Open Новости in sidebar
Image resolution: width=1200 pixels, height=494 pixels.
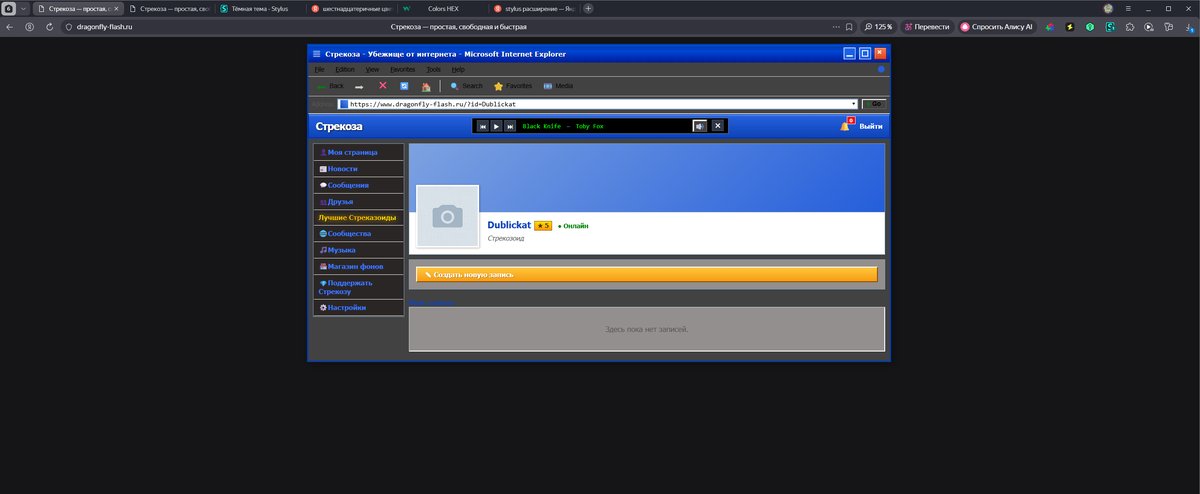[x=359, y=169]
